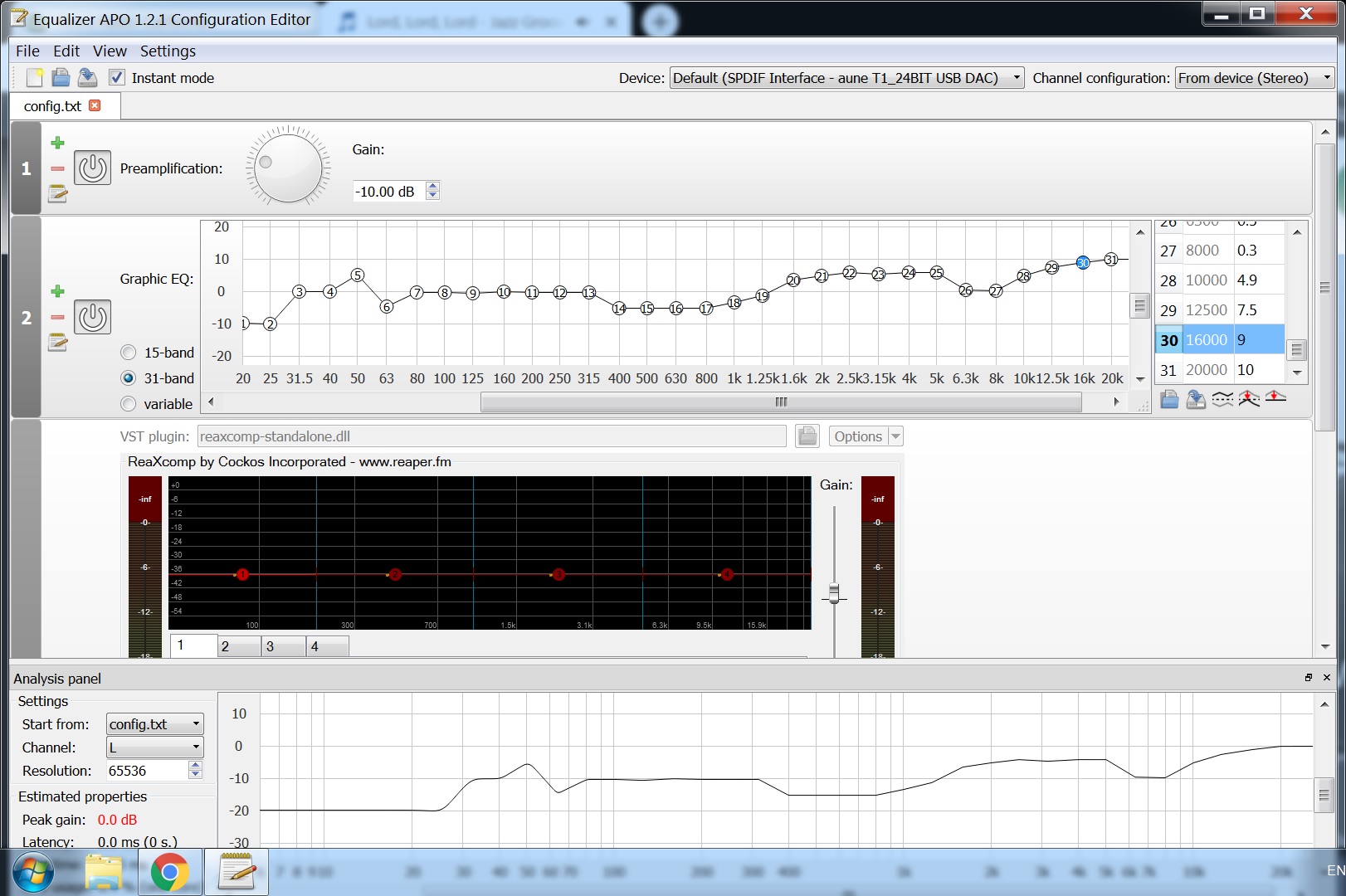This screenshot has width=1346, height=896.
Task: Add a filter above Preamplification with the green plus
Action: 57,143
